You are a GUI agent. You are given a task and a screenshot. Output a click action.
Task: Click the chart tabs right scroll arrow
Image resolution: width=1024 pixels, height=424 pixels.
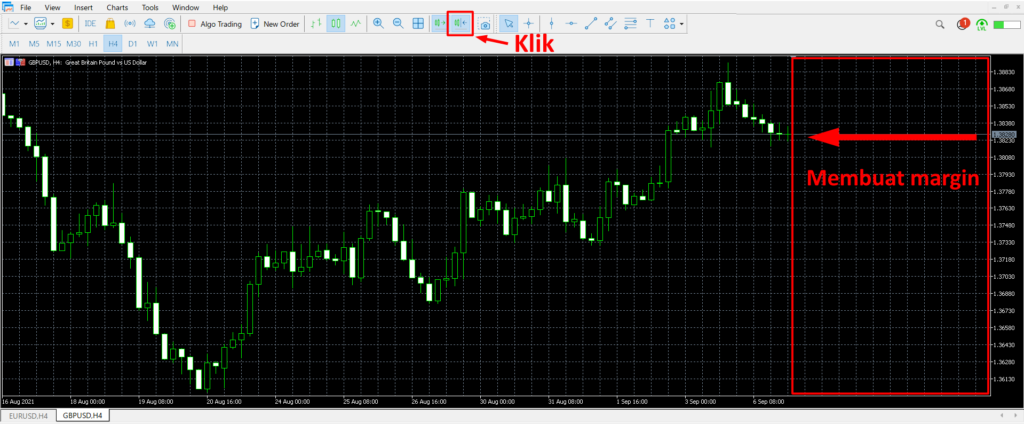coord(1017,416)
